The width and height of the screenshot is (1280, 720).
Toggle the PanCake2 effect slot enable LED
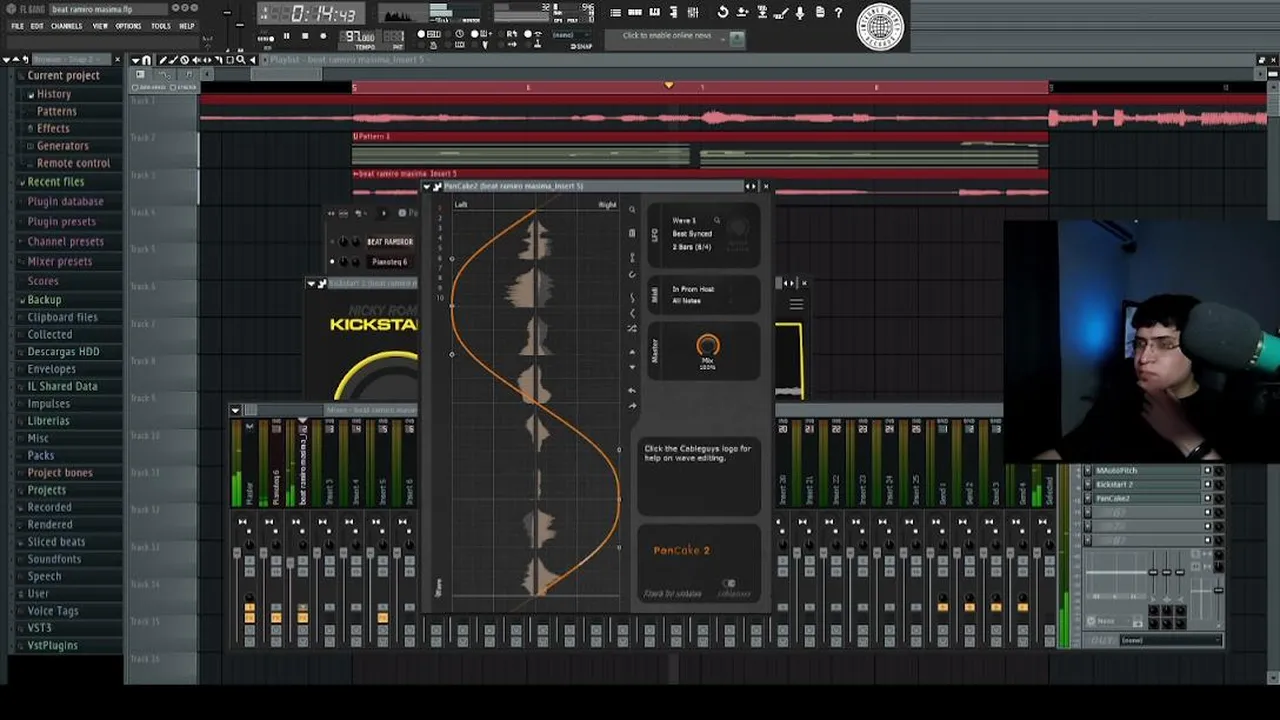[x=1207, y=498]
